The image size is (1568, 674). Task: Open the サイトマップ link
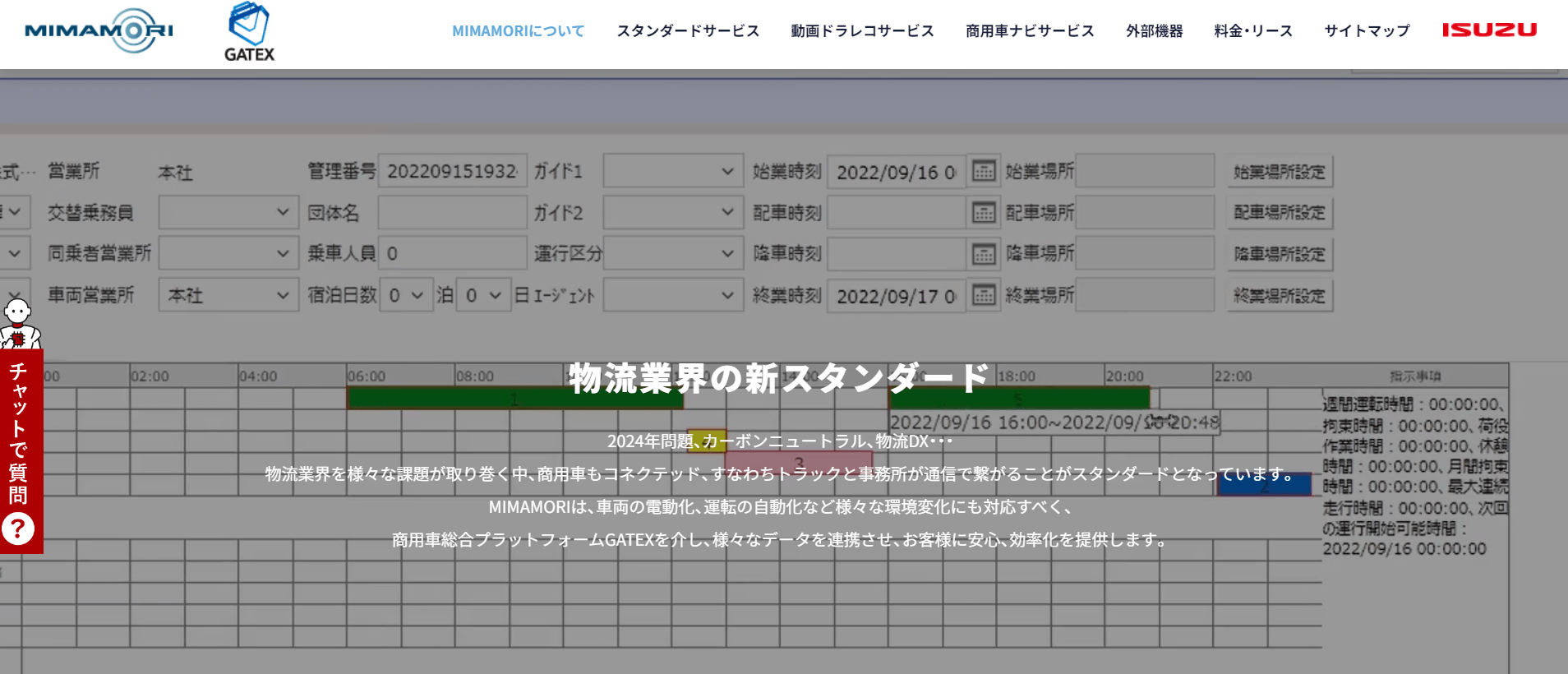pyautogui.click(x=1367, y=31)
